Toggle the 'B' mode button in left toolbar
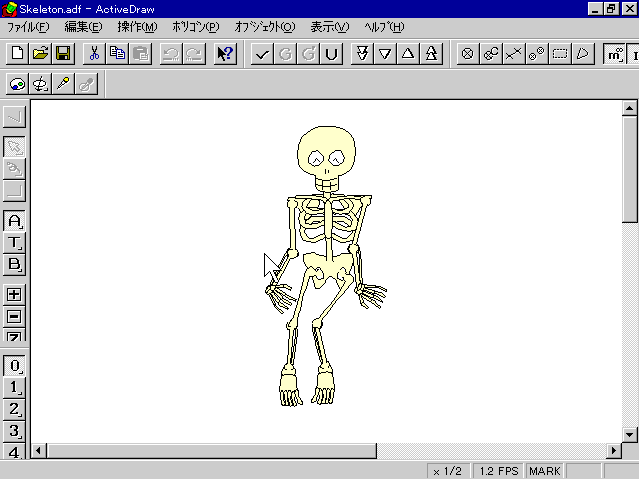 tap(14, 265)
